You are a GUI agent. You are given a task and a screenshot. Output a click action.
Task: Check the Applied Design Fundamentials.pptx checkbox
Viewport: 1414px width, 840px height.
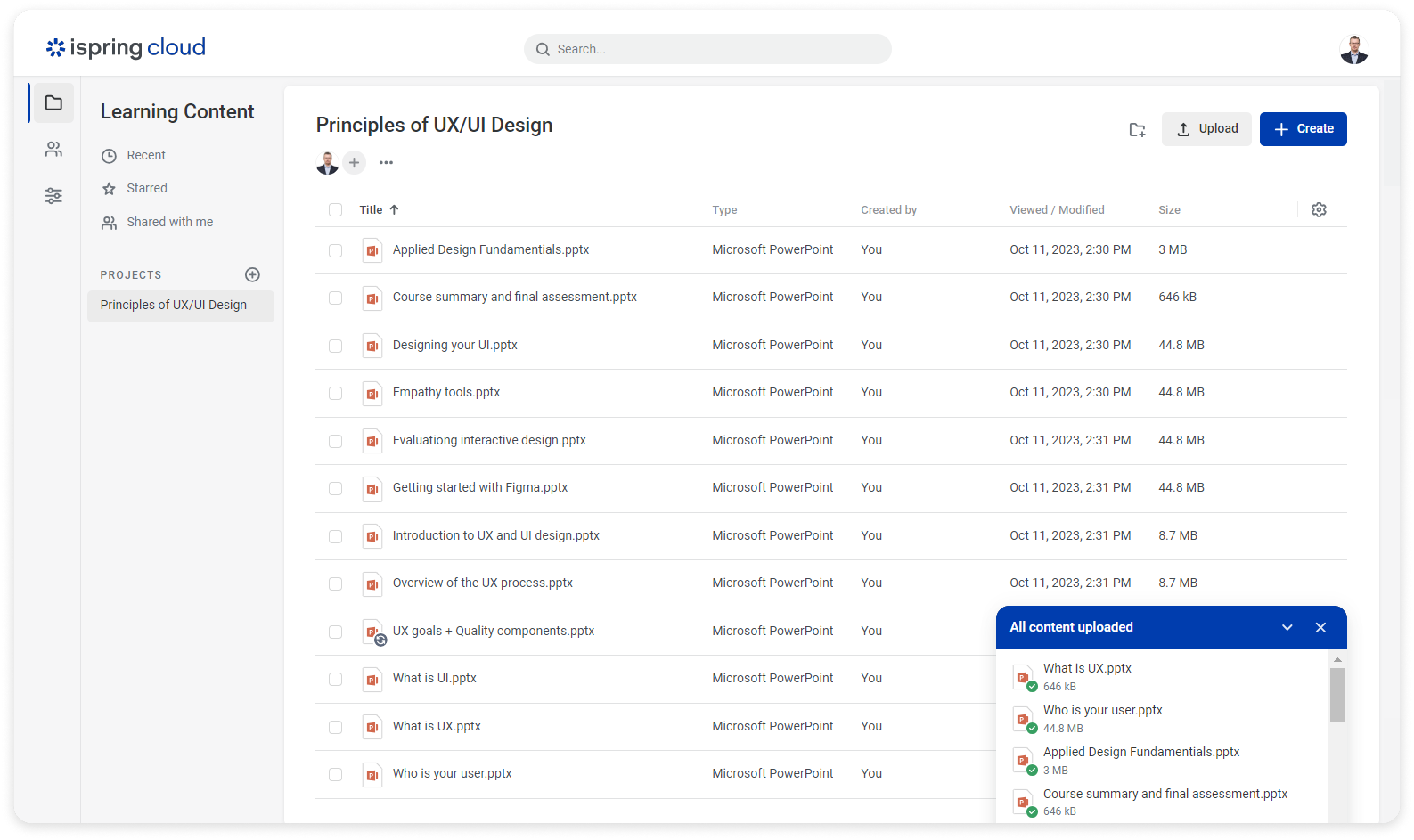point(335,250)
